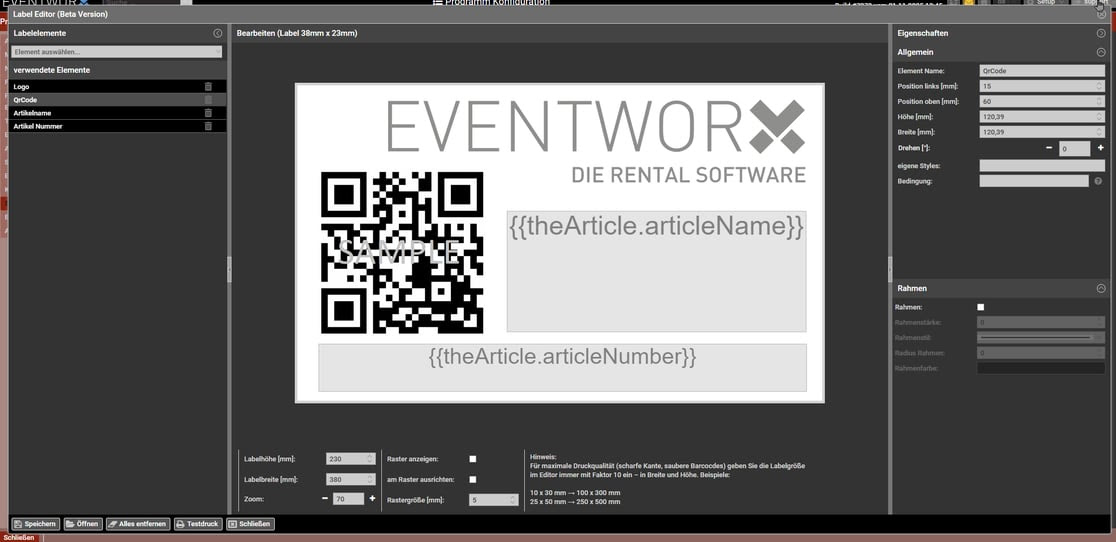
Task: Collapse the Allgemein section
Action: pos(1100,51)
